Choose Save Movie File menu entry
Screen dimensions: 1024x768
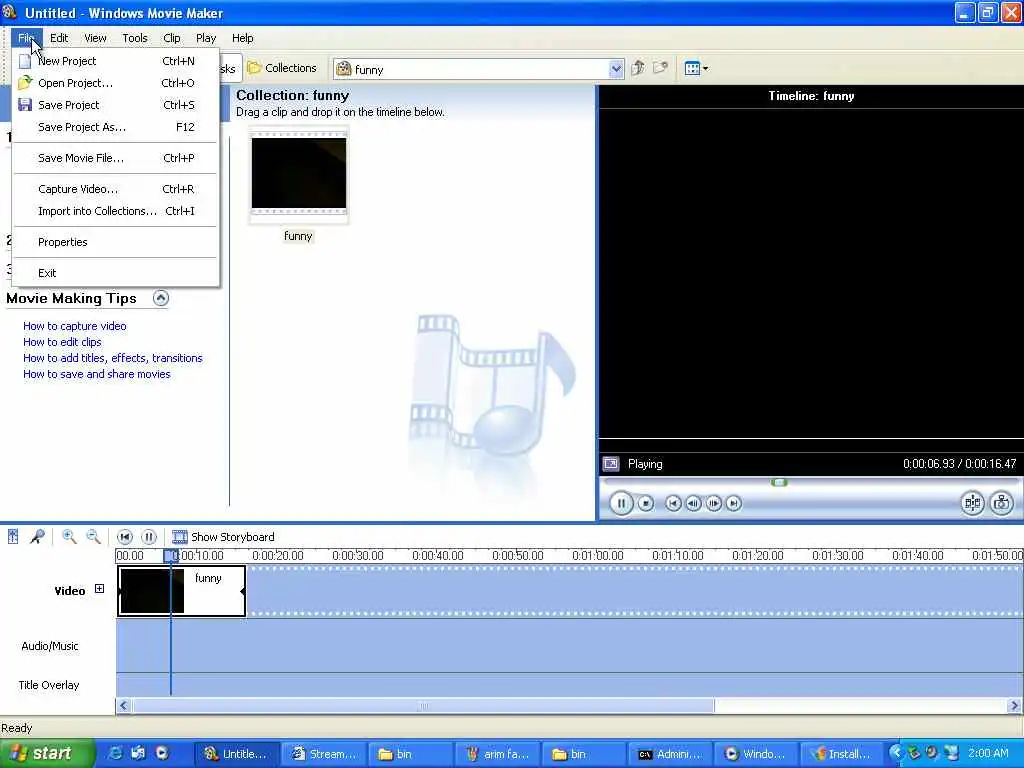coord(116,158)
